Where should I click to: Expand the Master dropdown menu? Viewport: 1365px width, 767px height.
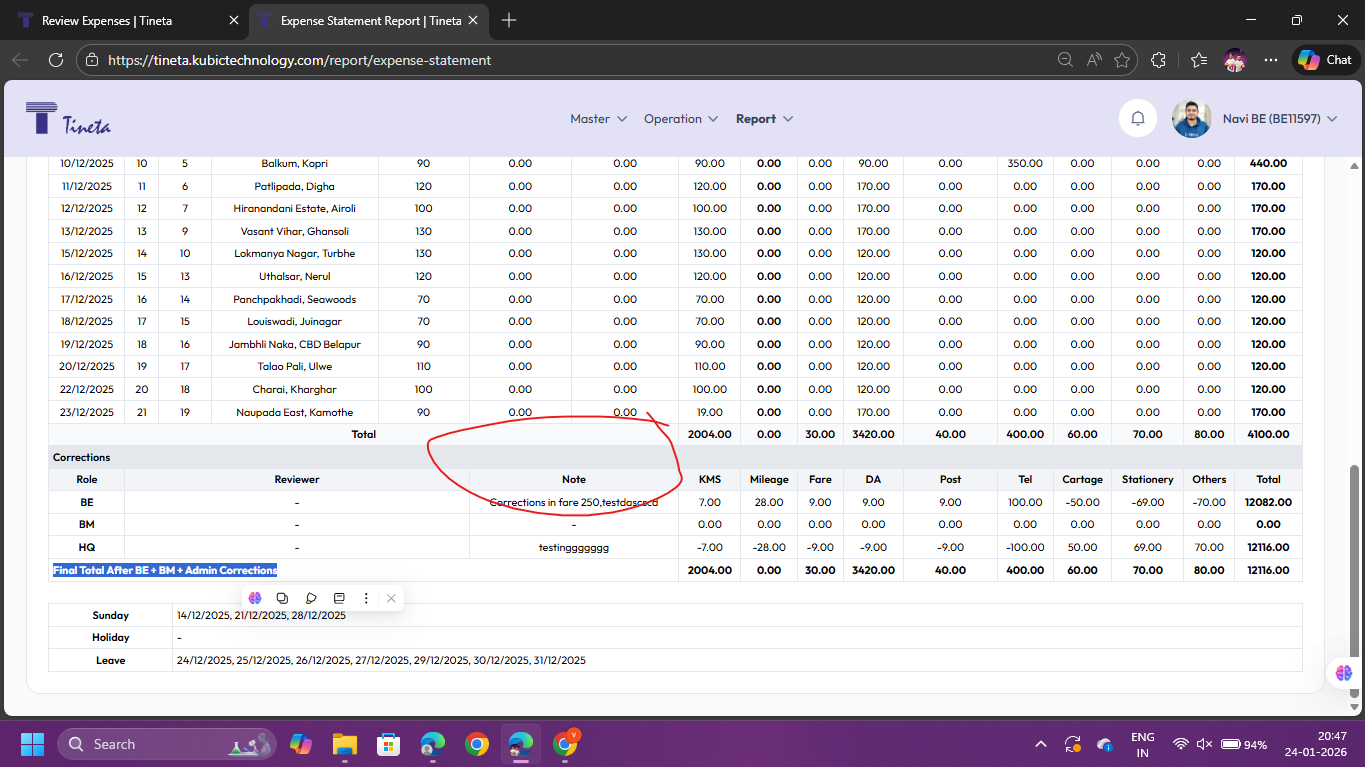(x=598, y=119)
